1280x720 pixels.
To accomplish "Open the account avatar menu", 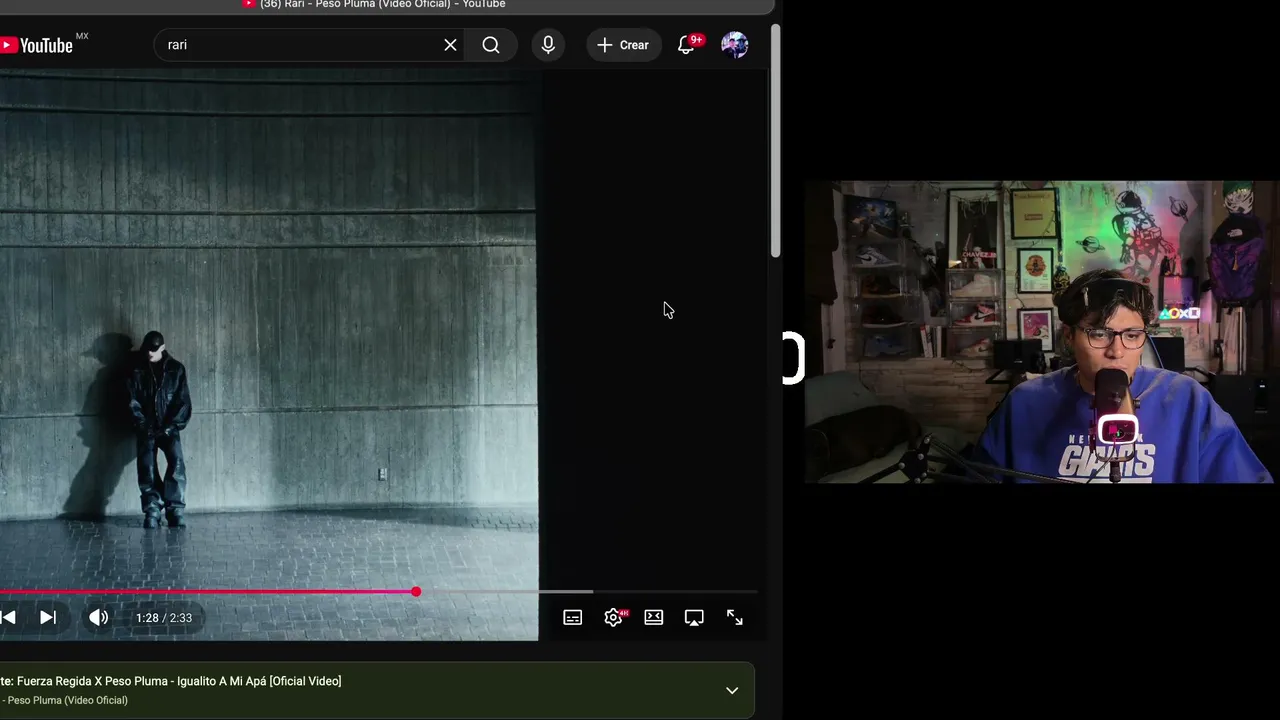I will pyautogui.click(x=735, y=45).
